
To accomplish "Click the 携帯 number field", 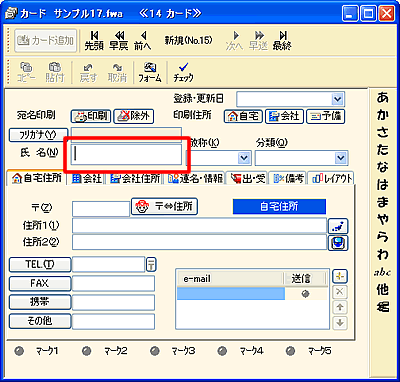I will [x=113, y=303].
